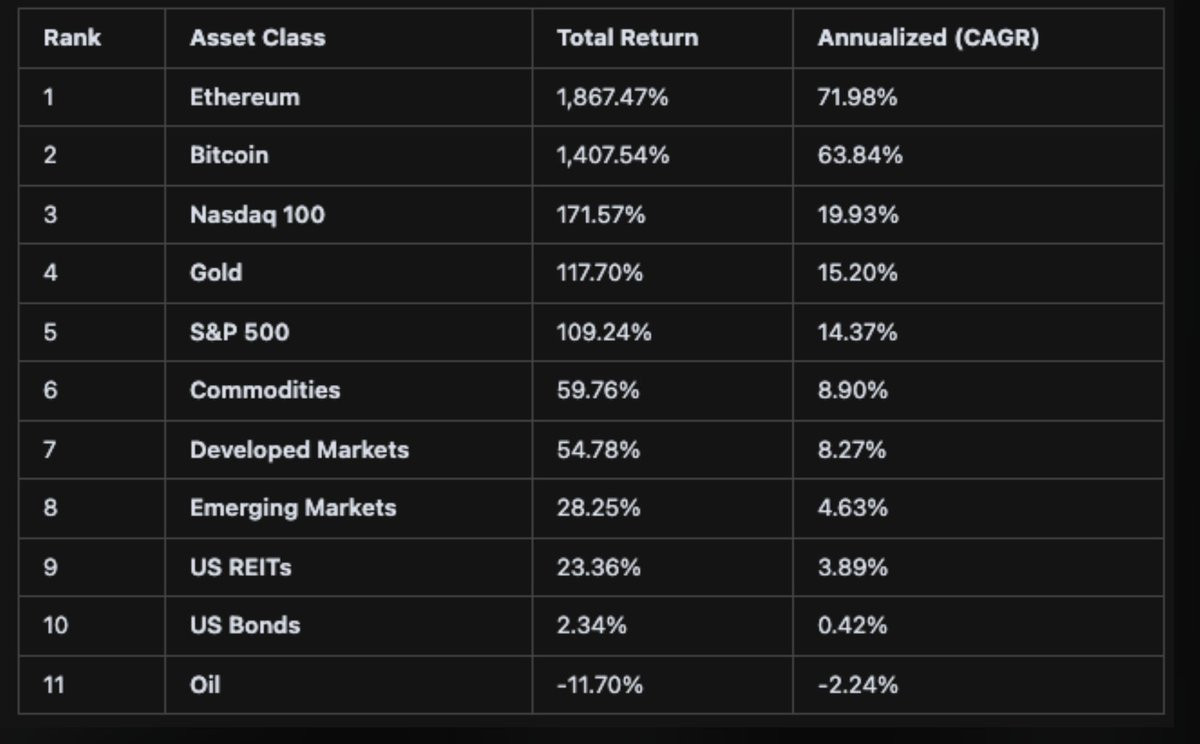The width and height of the screenshot is (1200, 744).
Task: Select Ethereum's 1,867.47% total return value
Action: [612, 97]
